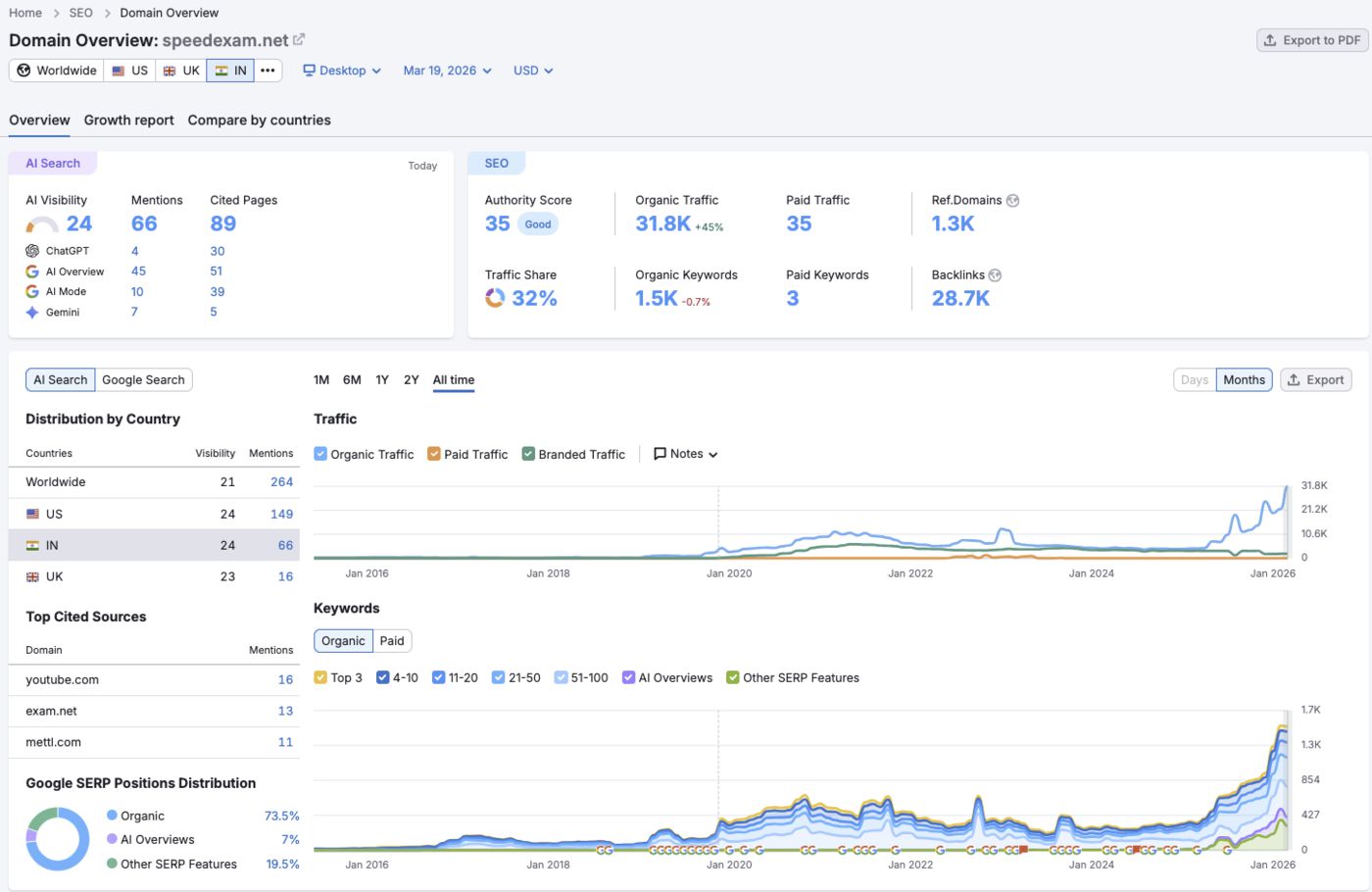
Task: Open the Desktop device dropdown
Action: click(342, 71)
